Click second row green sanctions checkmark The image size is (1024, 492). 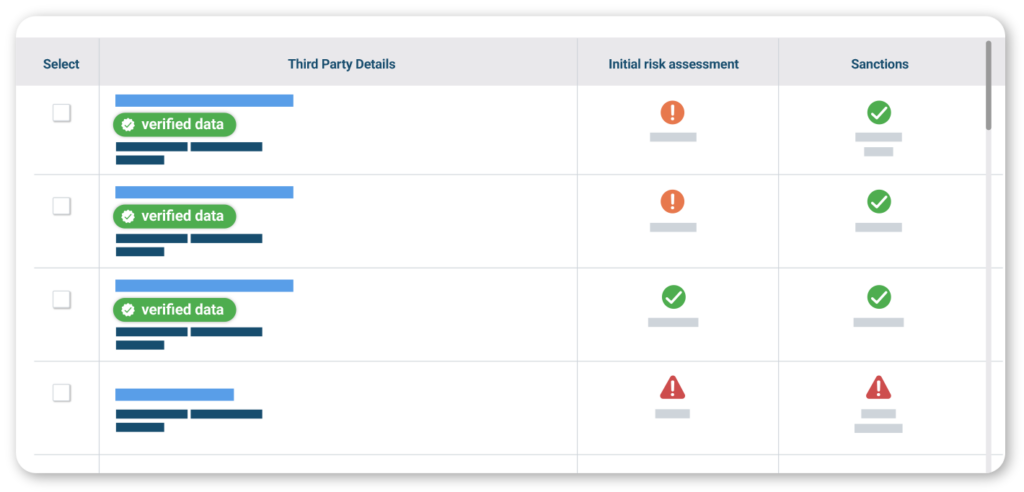tap(879, 202)
